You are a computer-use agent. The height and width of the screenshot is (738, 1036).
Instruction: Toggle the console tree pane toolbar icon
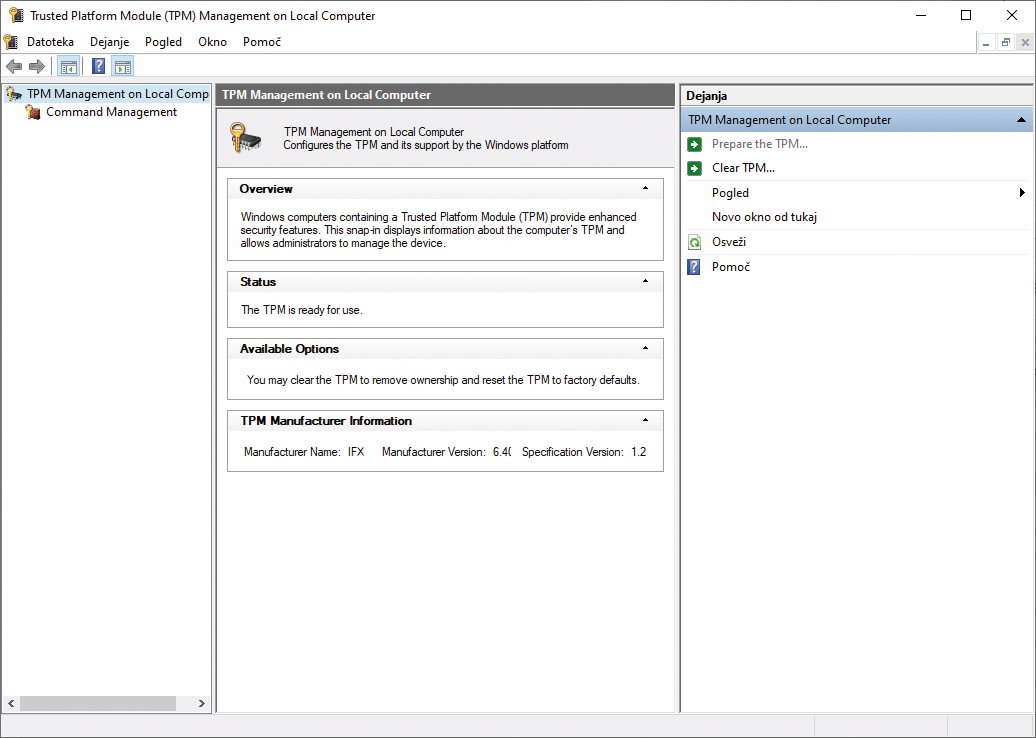coord(69,66)
